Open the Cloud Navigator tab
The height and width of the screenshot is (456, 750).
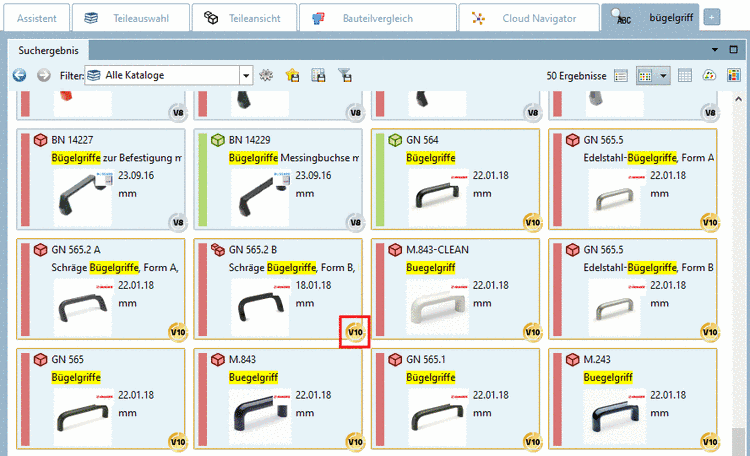pos(529,18)
